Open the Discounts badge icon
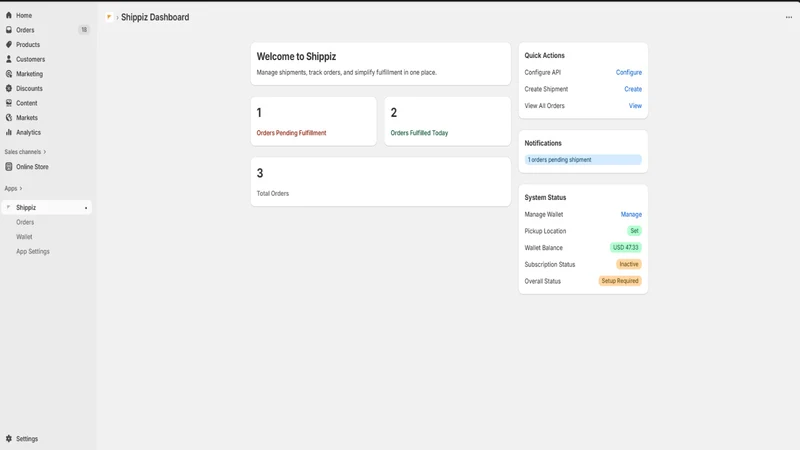 click(9, 88)
